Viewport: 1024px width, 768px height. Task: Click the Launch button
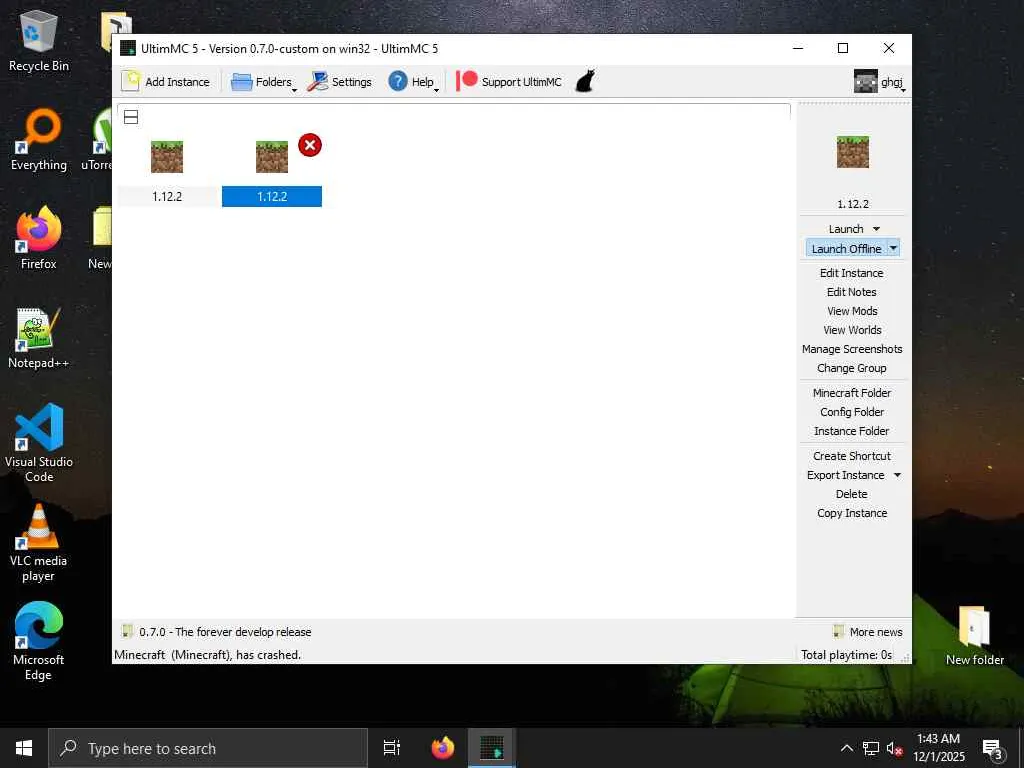pos(846,229)
